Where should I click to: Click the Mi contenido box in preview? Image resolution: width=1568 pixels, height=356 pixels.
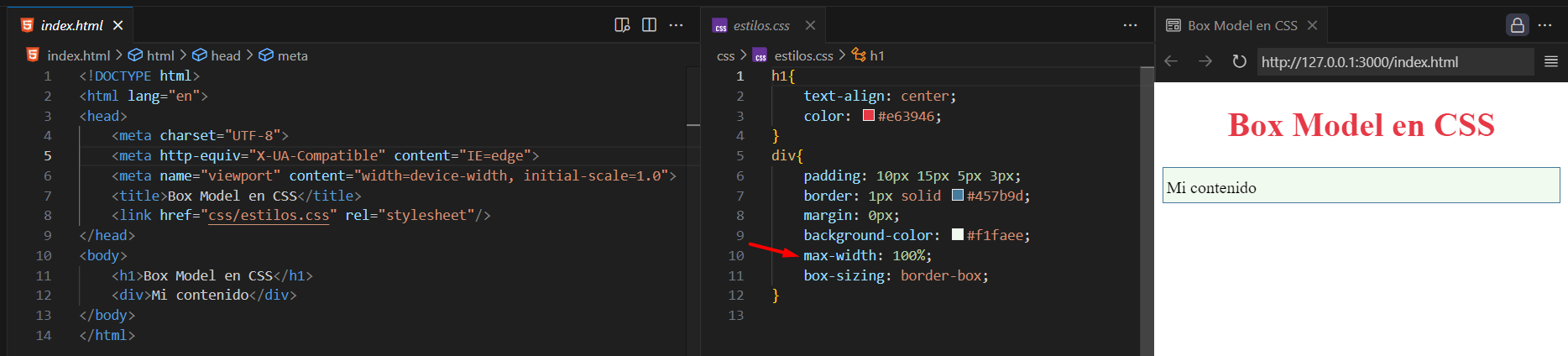click(1361, 186)
